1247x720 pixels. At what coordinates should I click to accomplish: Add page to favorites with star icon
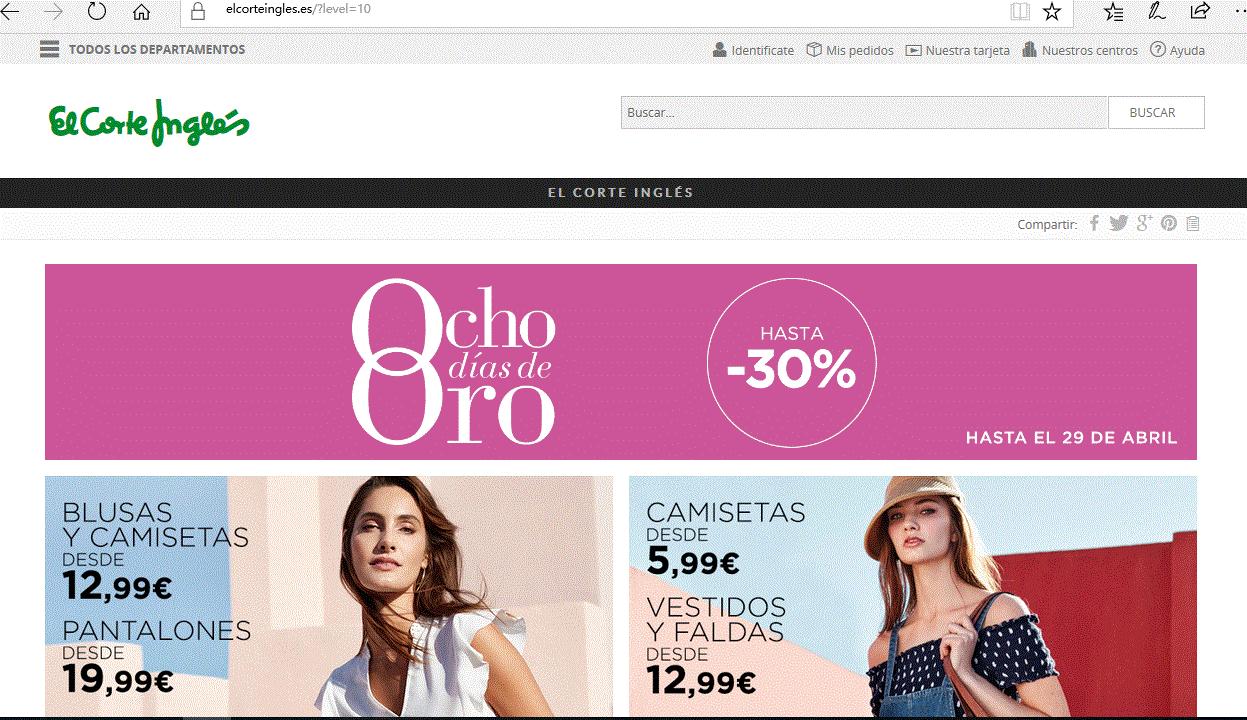coord(1052,12)
